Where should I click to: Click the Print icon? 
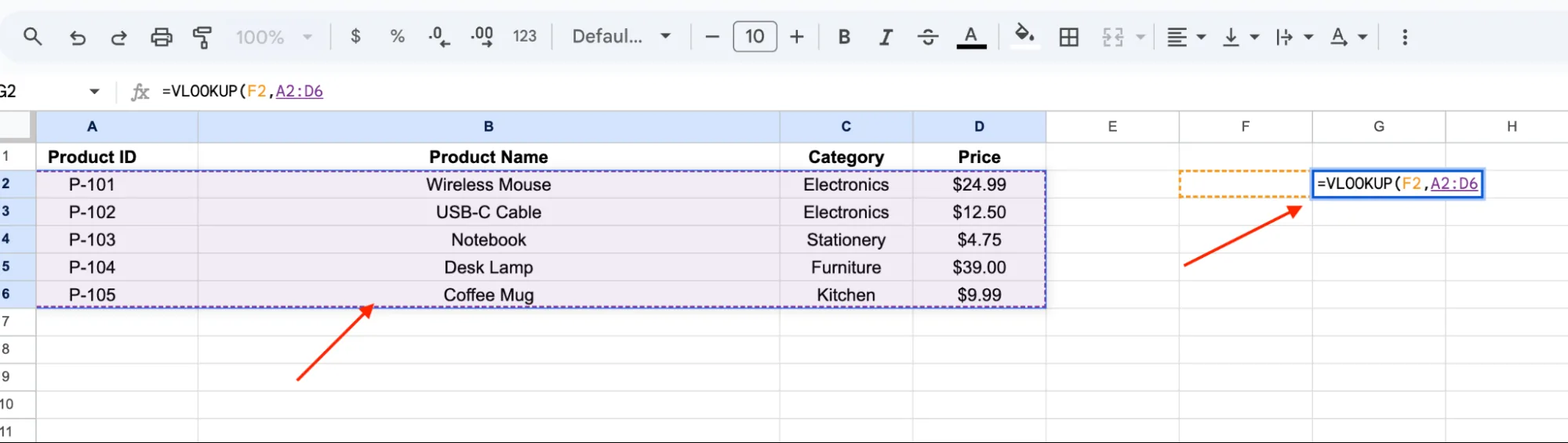162,37
